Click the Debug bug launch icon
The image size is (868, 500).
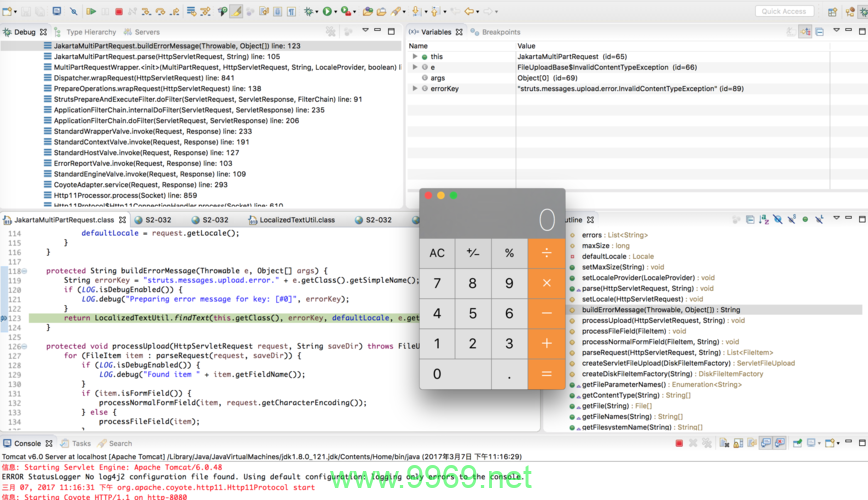(309, 12)
